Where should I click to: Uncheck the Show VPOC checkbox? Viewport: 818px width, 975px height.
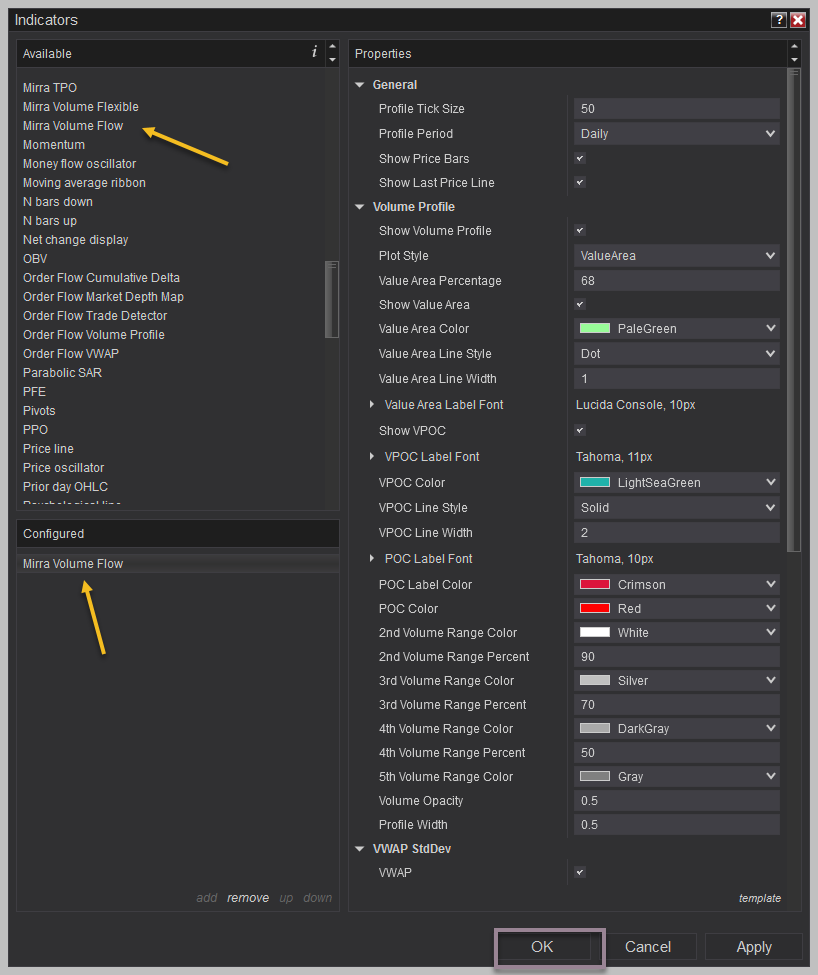(580, 430)
